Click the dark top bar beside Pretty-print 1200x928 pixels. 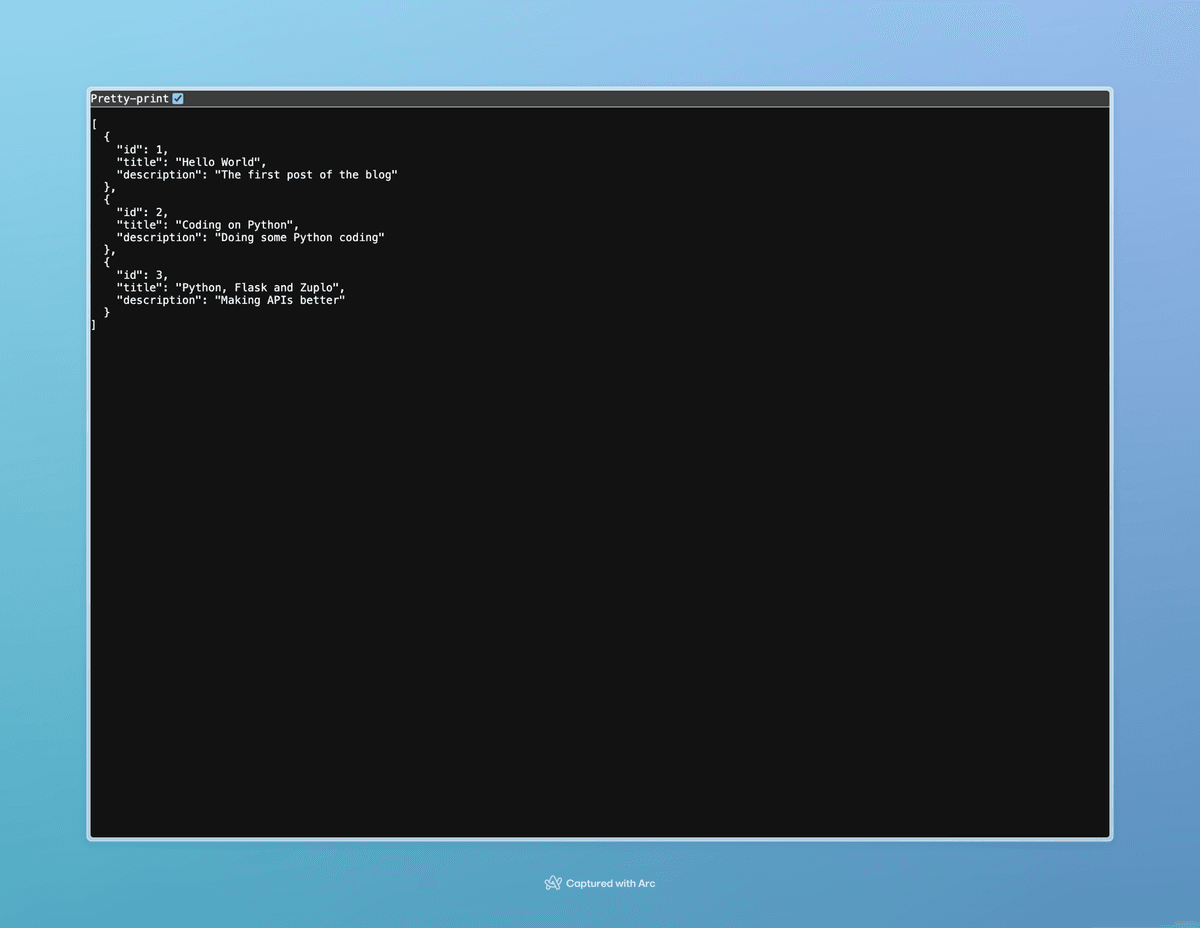tap(600, 98)
